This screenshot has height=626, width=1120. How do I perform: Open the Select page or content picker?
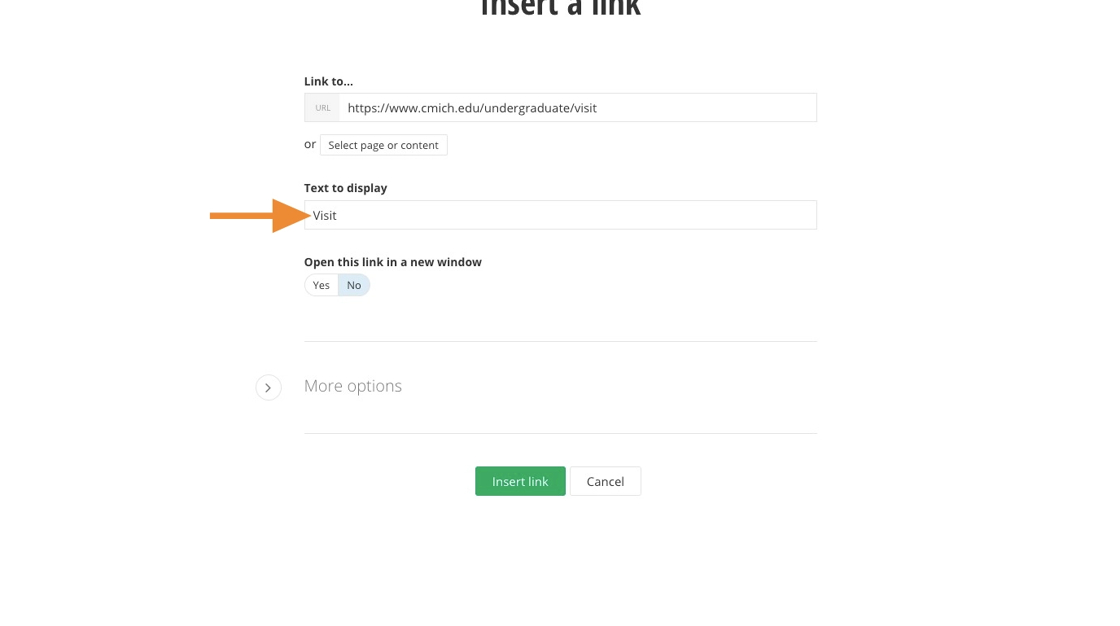383,145
